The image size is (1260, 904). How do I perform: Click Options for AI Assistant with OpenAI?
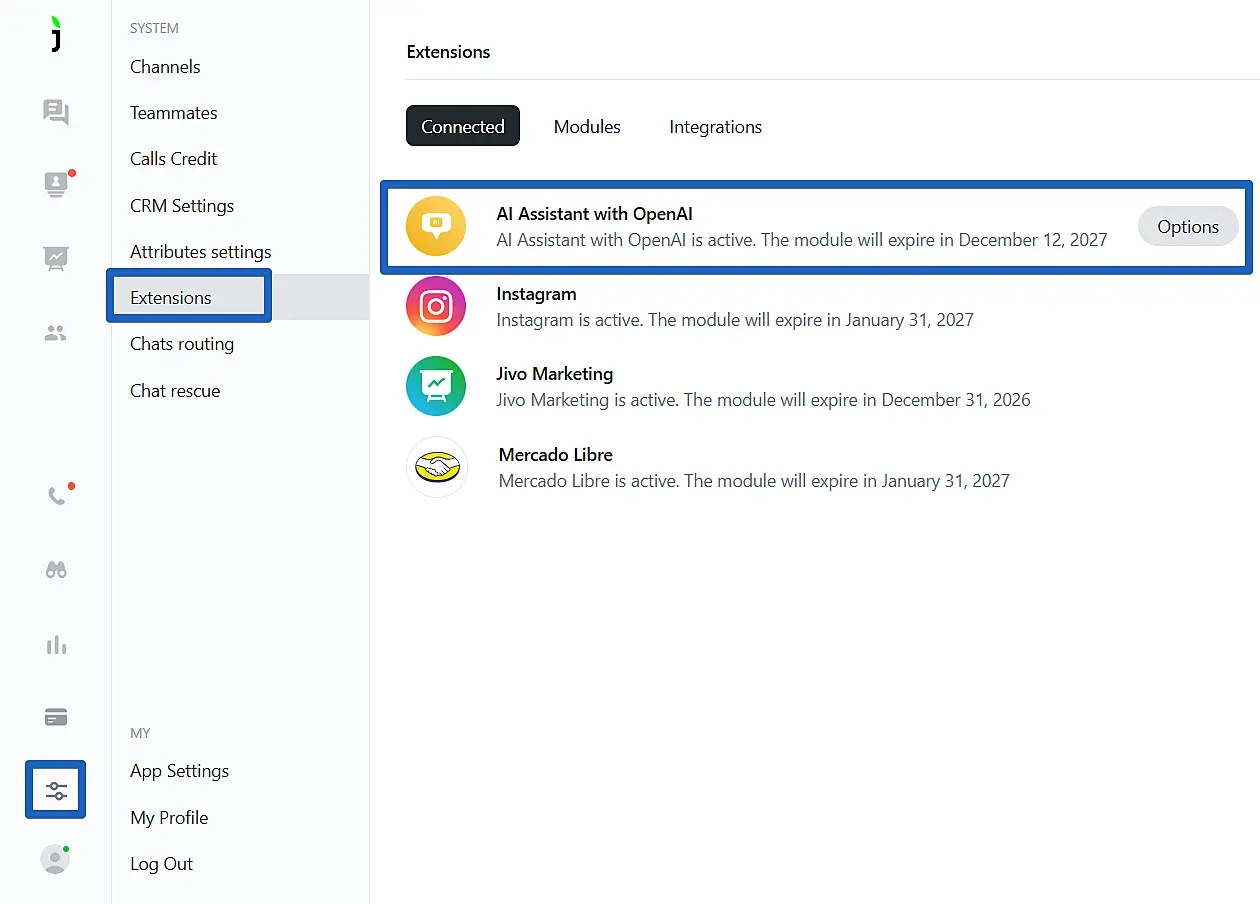[x=1187, y=227]
